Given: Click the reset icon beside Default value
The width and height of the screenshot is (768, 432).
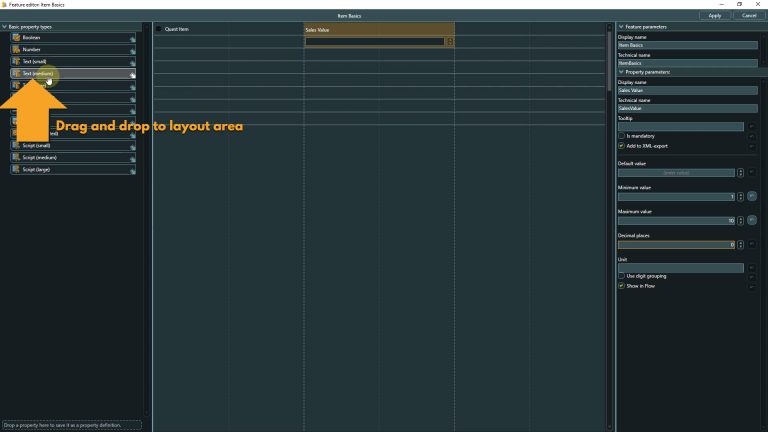Looking at the screenshot, I should tap(751, 172).
